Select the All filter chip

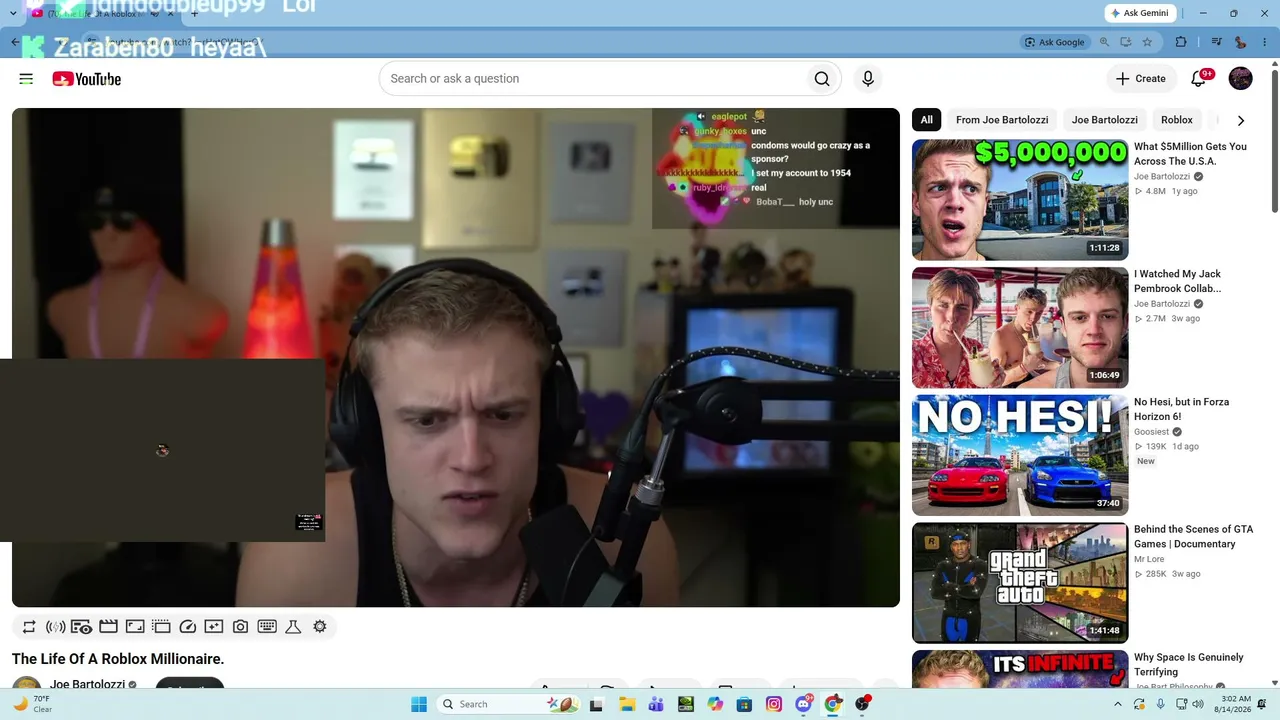click(927, 120)
